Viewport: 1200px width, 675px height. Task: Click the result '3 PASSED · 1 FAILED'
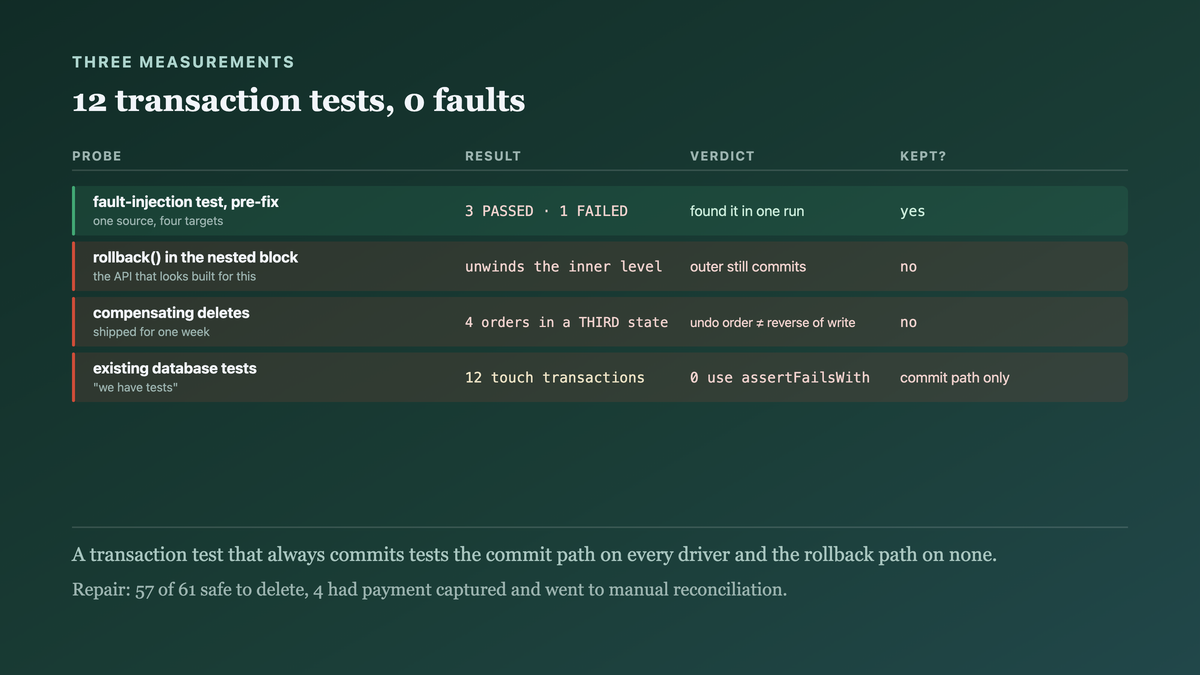pos(546,211)
